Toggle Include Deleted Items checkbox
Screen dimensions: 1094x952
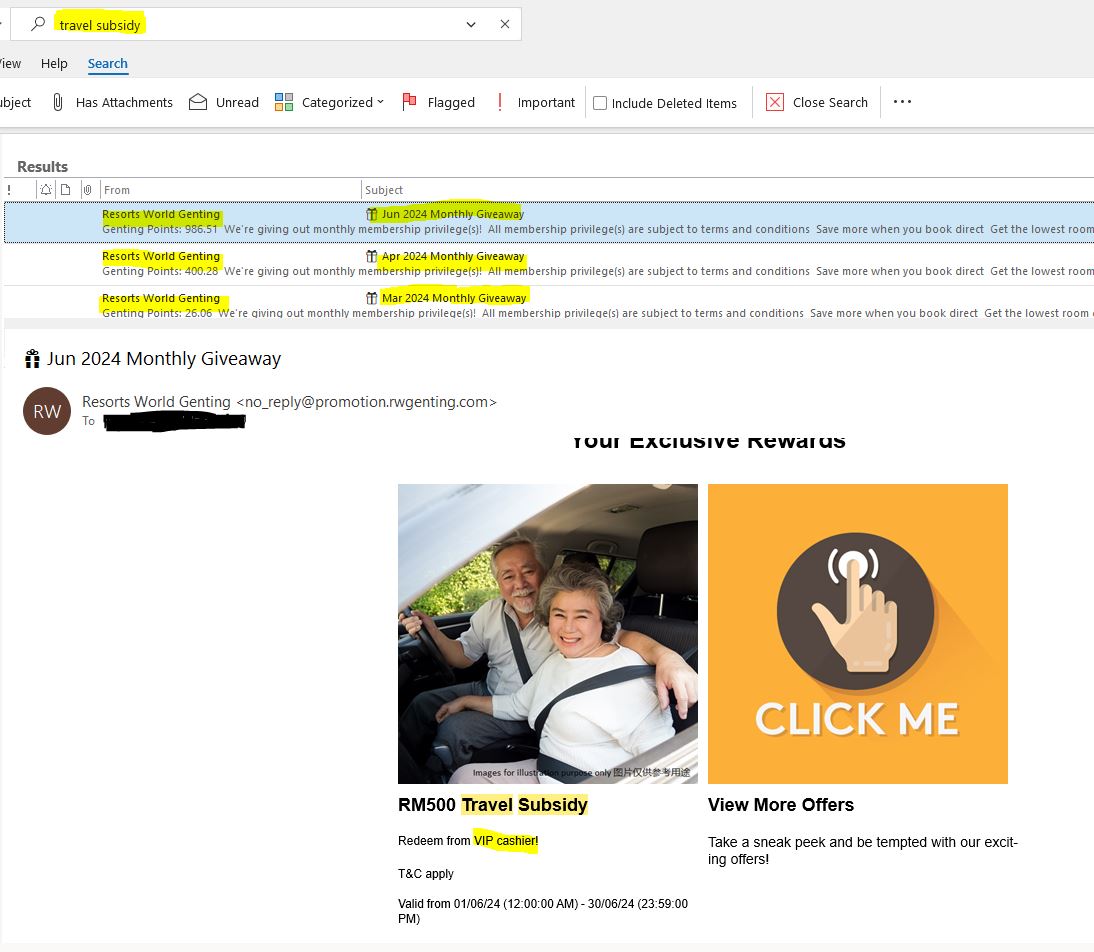click(x=599, y=103)
